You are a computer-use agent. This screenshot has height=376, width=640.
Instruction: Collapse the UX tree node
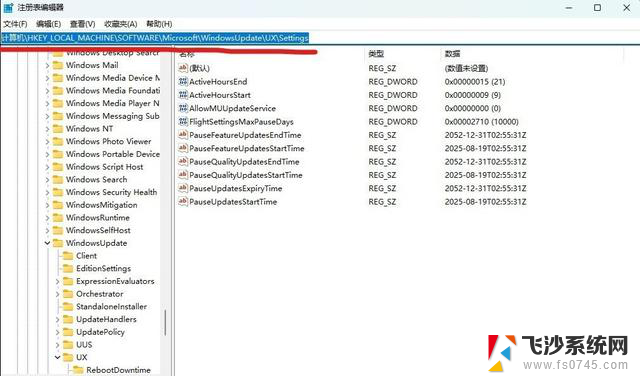coord(57,357)
